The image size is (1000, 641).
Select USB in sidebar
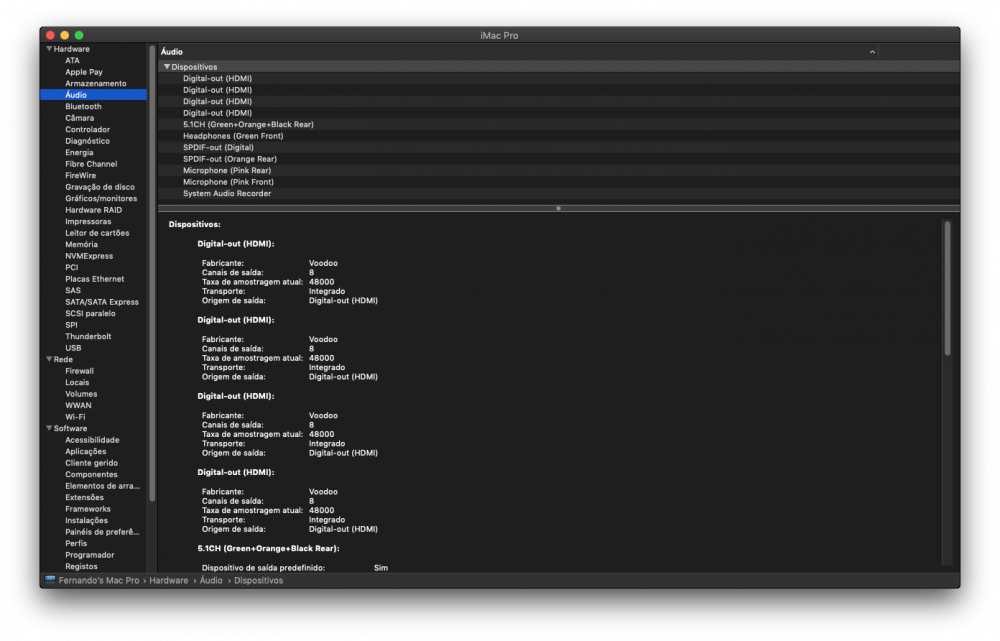coord(73,348)
